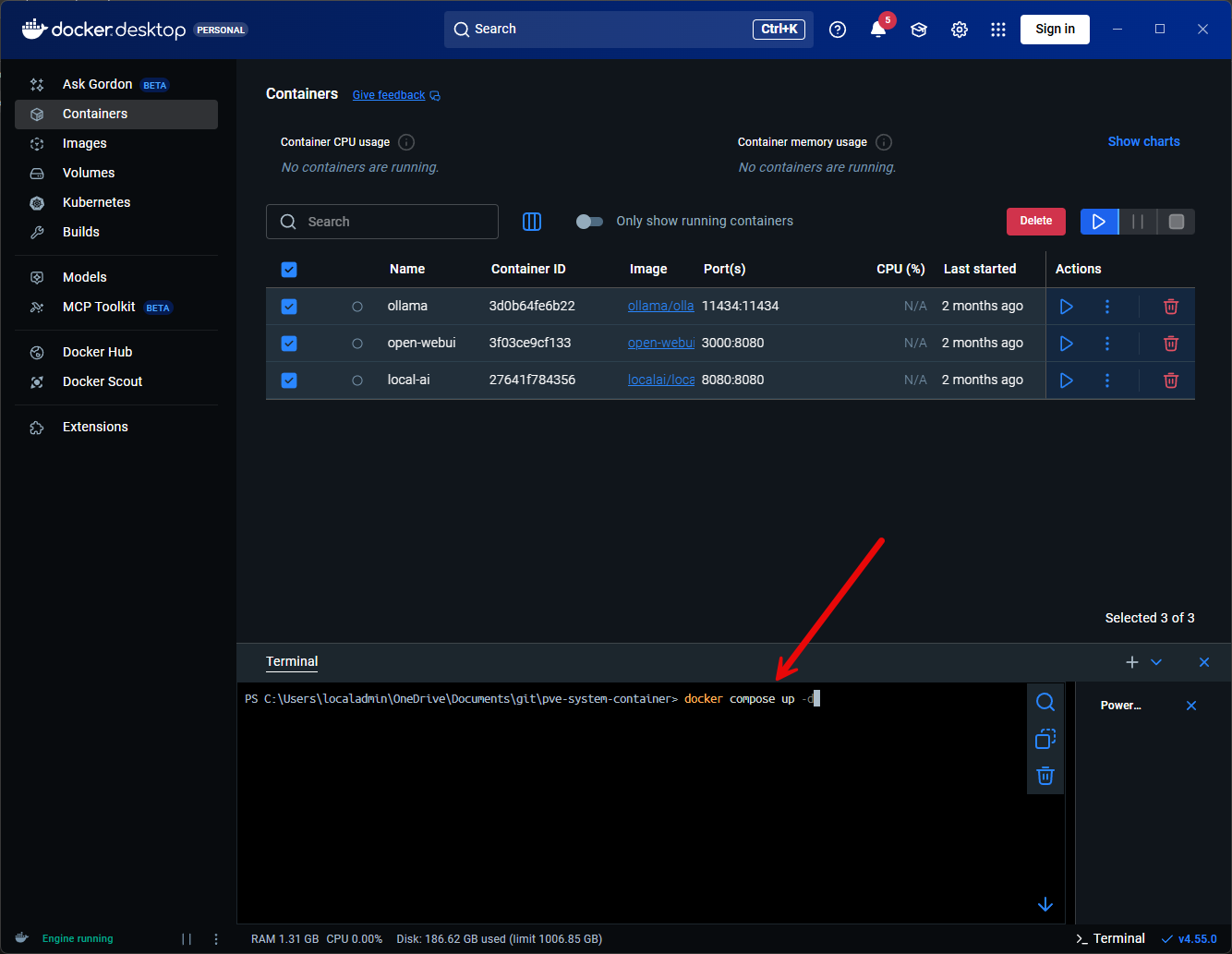
Task: Open more actions menu for open-webui
Action: click(1107, 344)
